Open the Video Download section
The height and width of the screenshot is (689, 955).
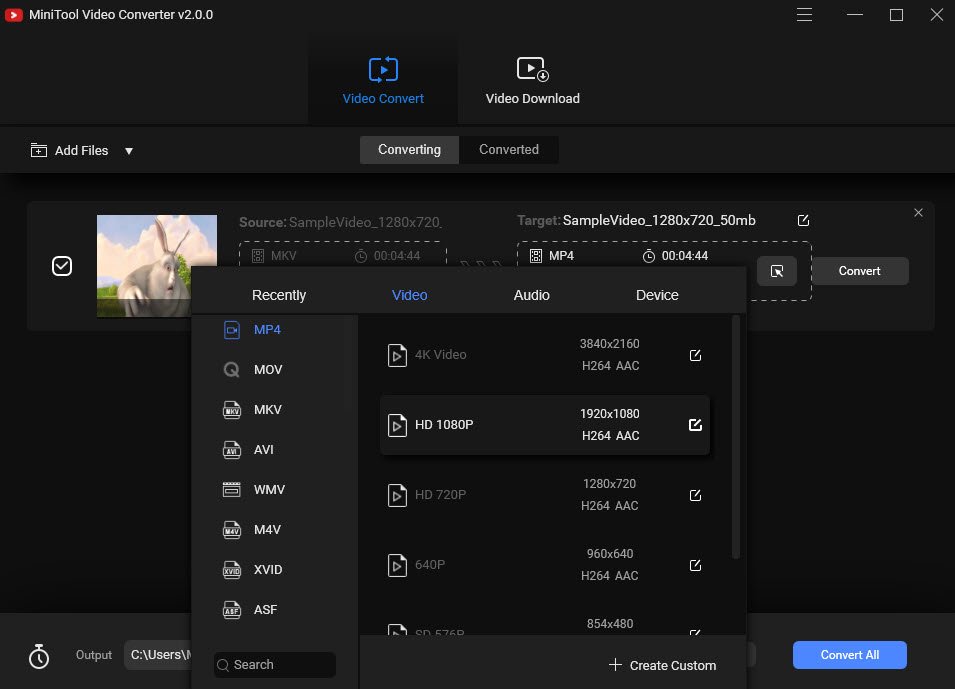(532, 81)
